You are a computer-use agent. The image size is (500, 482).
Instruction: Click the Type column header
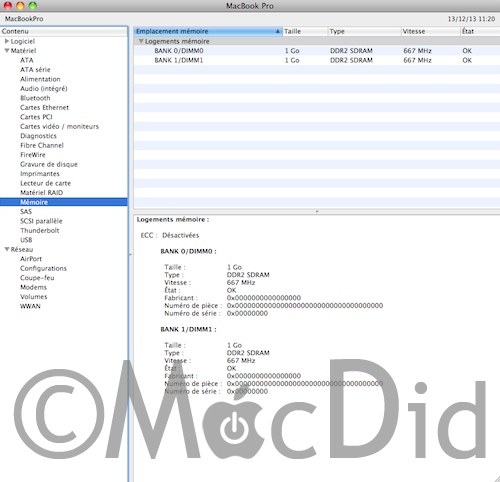[x=365, y=31]
